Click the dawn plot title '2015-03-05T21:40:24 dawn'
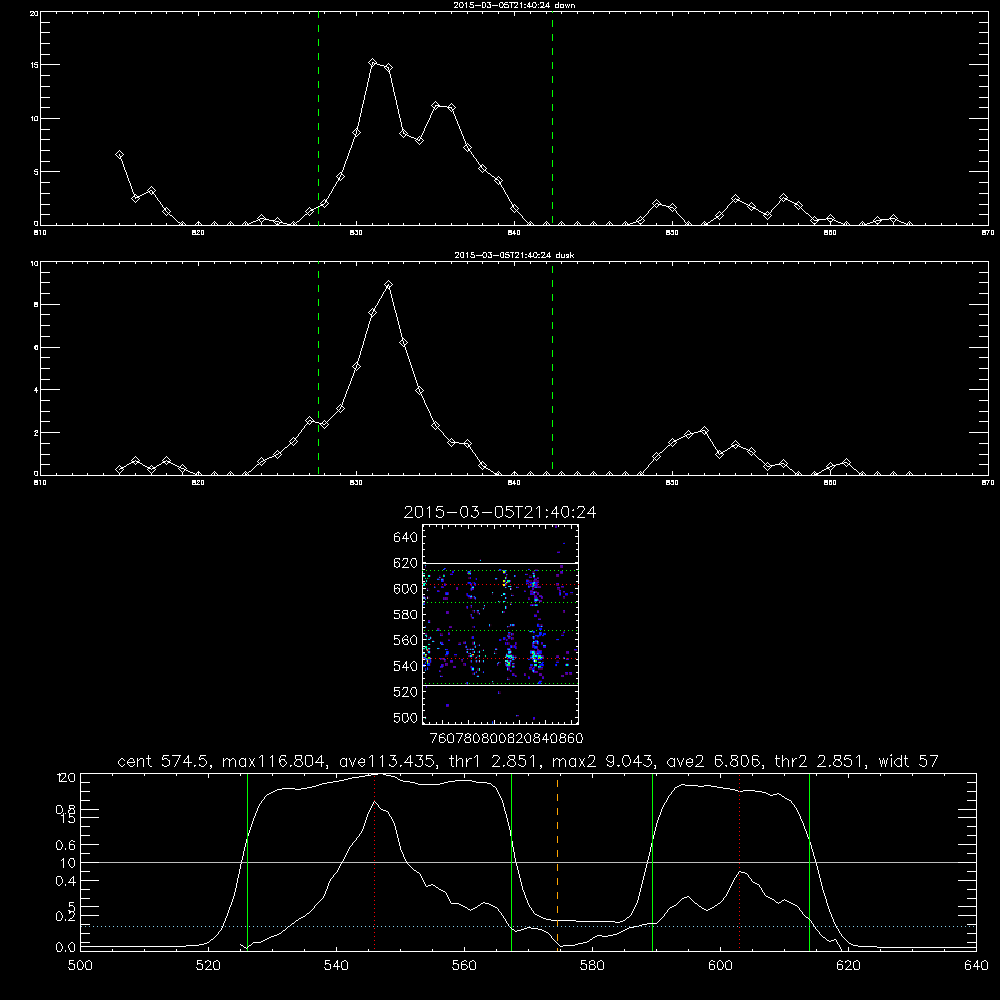 [514, 5]
